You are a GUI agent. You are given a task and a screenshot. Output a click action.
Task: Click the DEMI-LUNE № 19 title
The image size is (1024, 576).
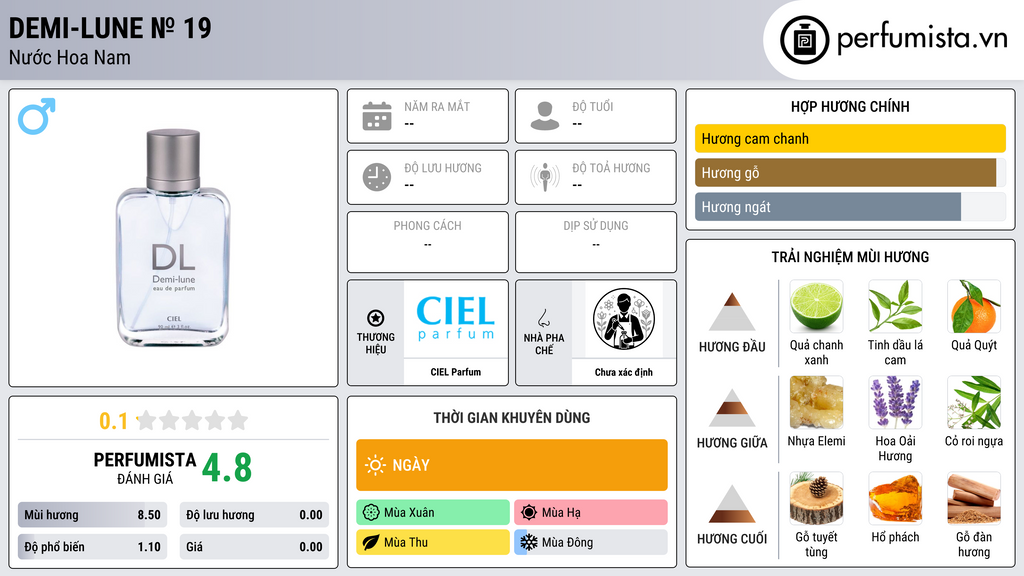coord(110,28)
